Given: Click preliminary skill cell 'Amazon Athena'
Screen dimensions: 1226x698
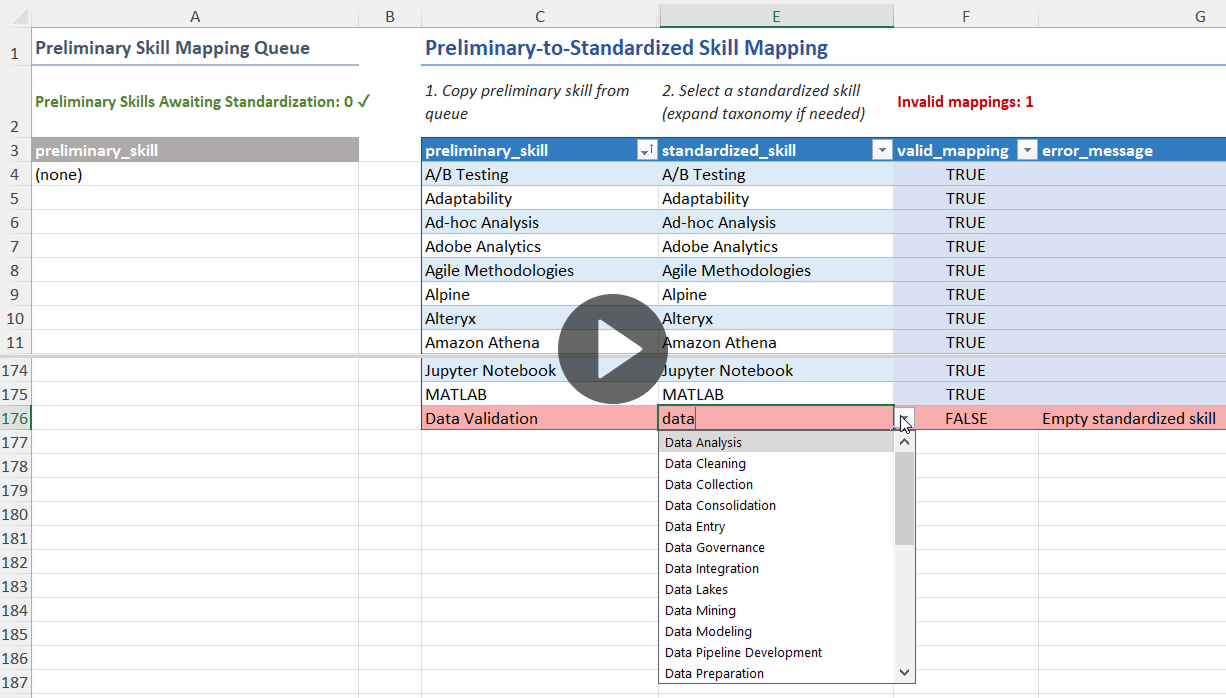Looking at the screenshot, I should (x=540, y=342).
